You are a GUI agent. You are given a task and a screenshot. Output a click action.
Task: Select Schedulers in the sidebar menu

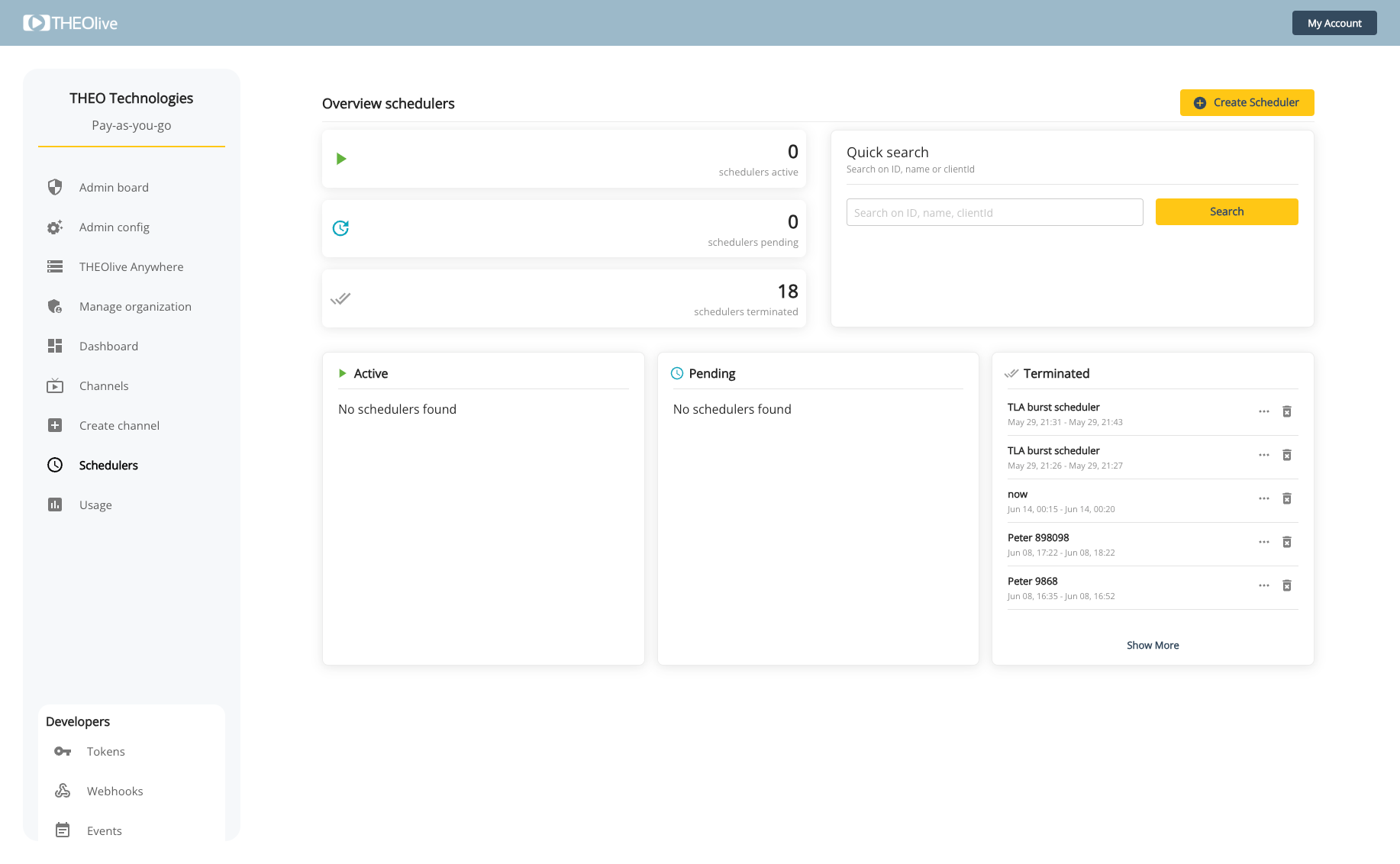(108, 465)
